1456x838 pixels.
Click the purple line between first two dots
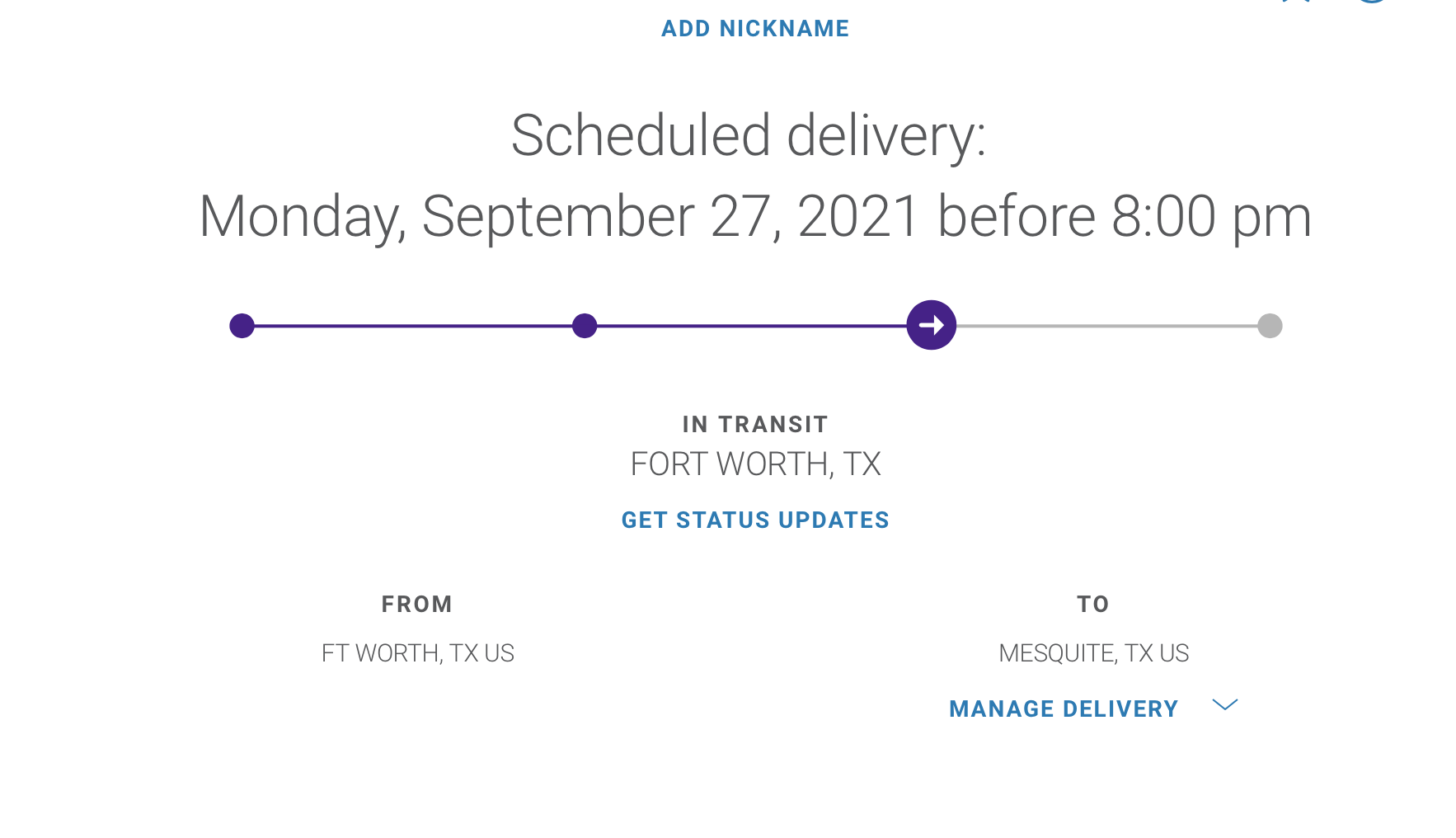click(413, 326)
